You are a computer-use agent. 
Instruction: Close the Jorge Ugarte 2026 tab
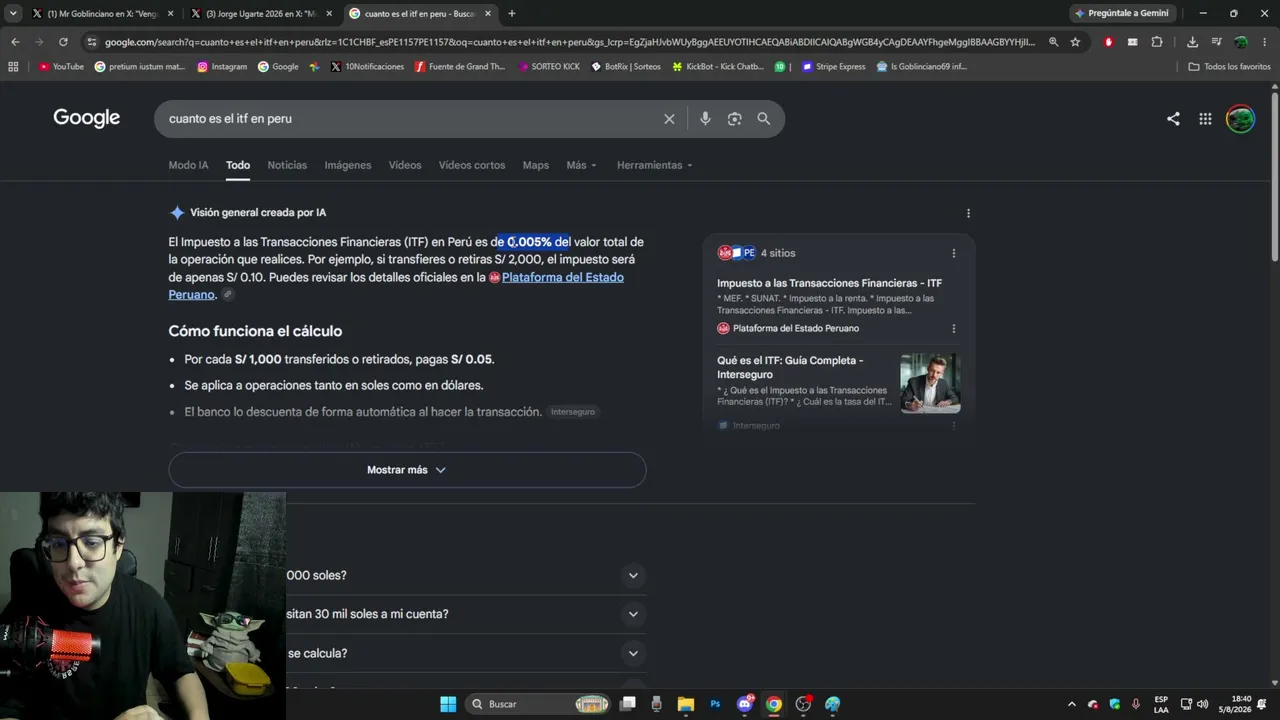[x=329, y=14]
